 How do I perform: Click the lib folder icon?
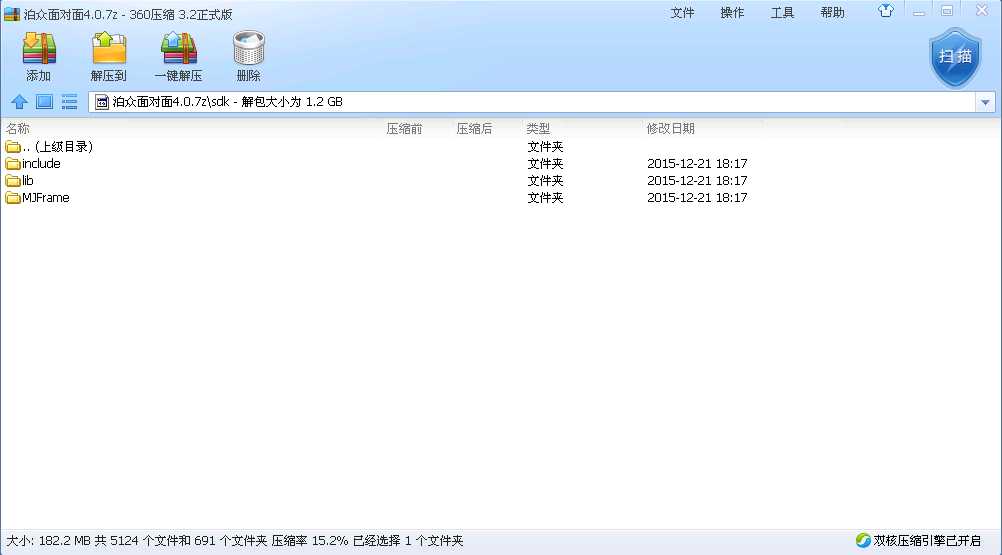pyautogui.click(x=13, y=181)
